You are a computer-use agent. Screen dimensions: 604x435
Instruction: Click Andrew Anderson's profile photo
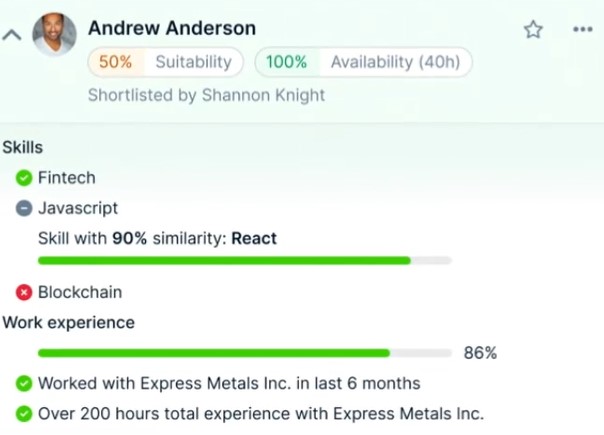click(55, 34)
